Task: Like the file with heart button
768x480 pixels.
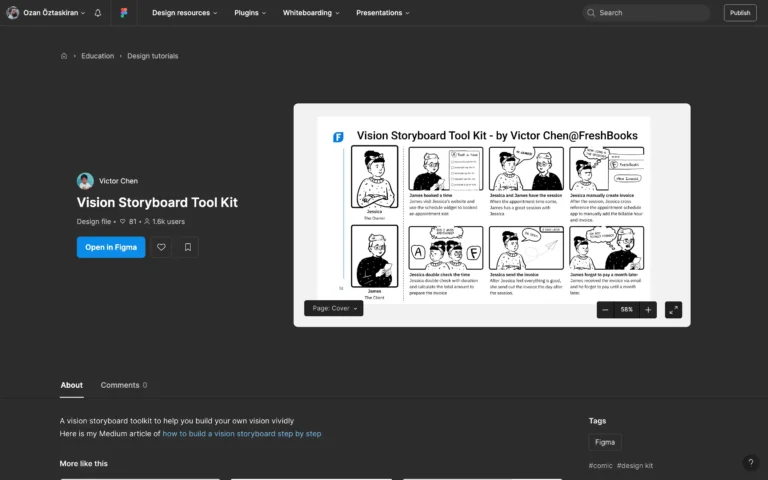Action: (161, 247)
